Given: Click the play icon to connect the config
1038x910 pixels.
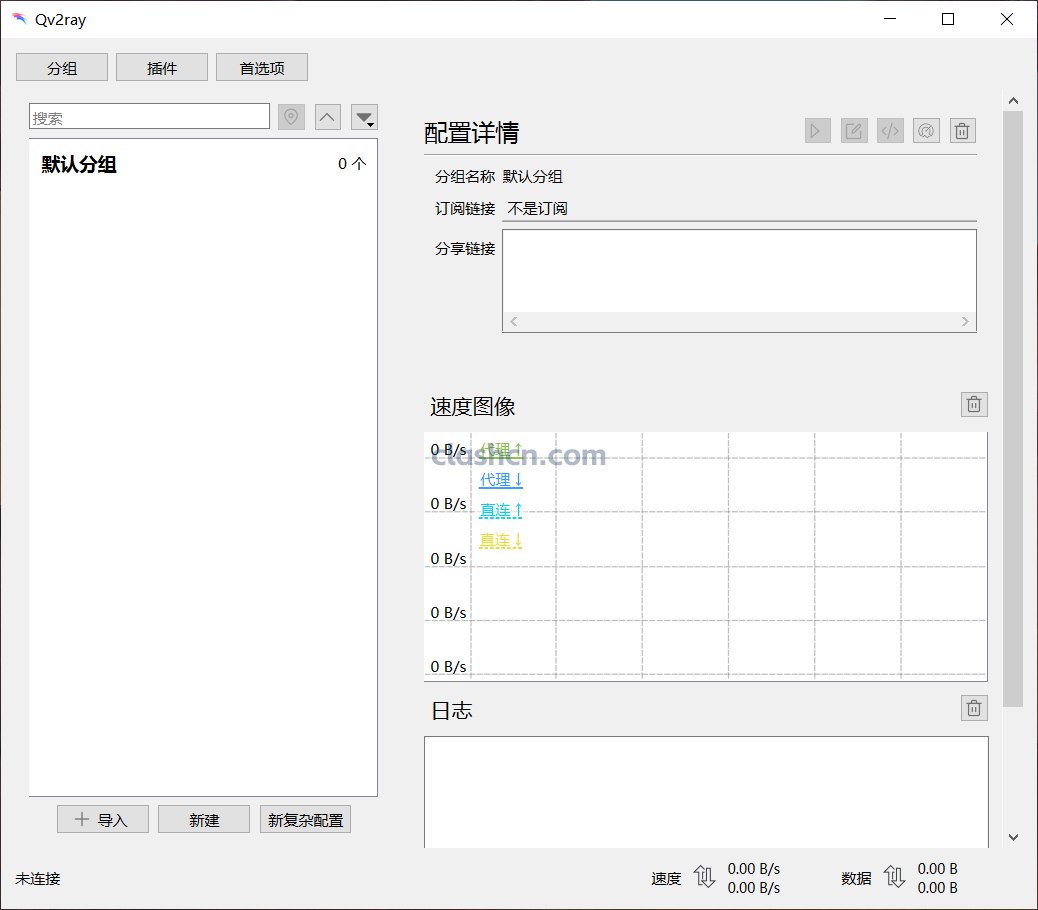Looking at the screenshot, I should (x=818, y=130).
